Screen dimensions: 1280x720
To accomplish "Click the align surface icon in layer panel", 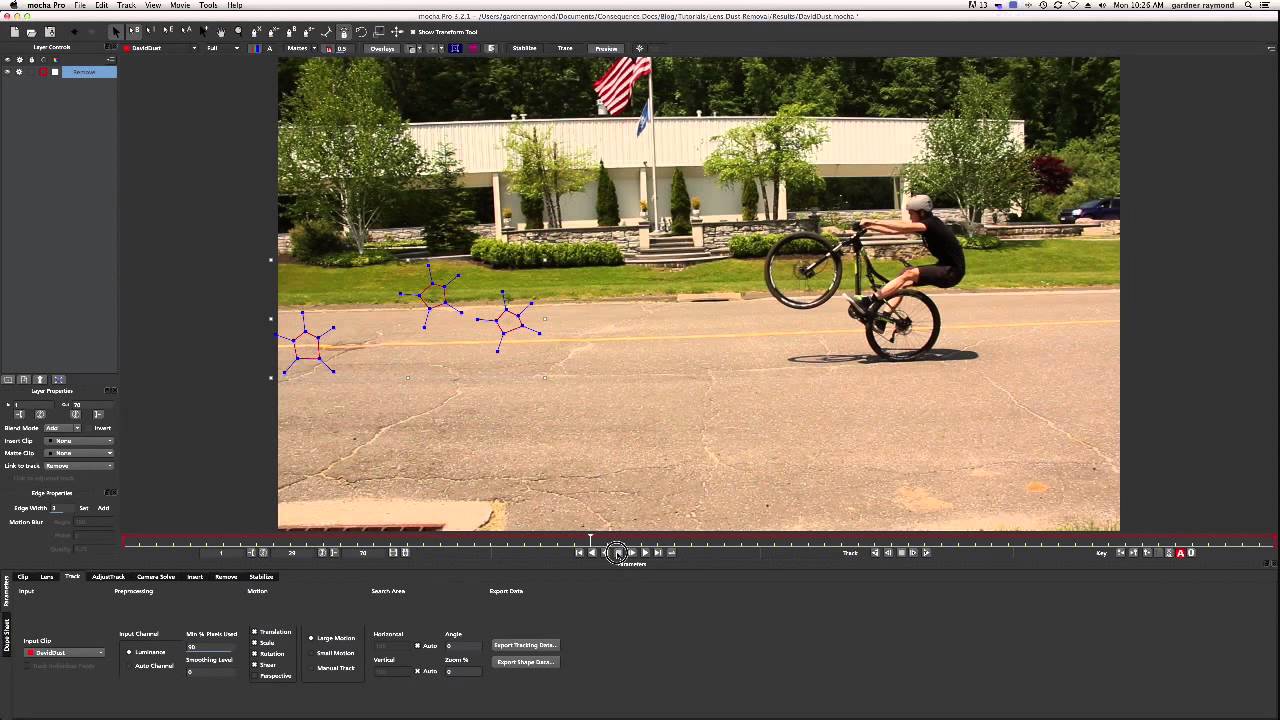I will click(x=58, y=379).
